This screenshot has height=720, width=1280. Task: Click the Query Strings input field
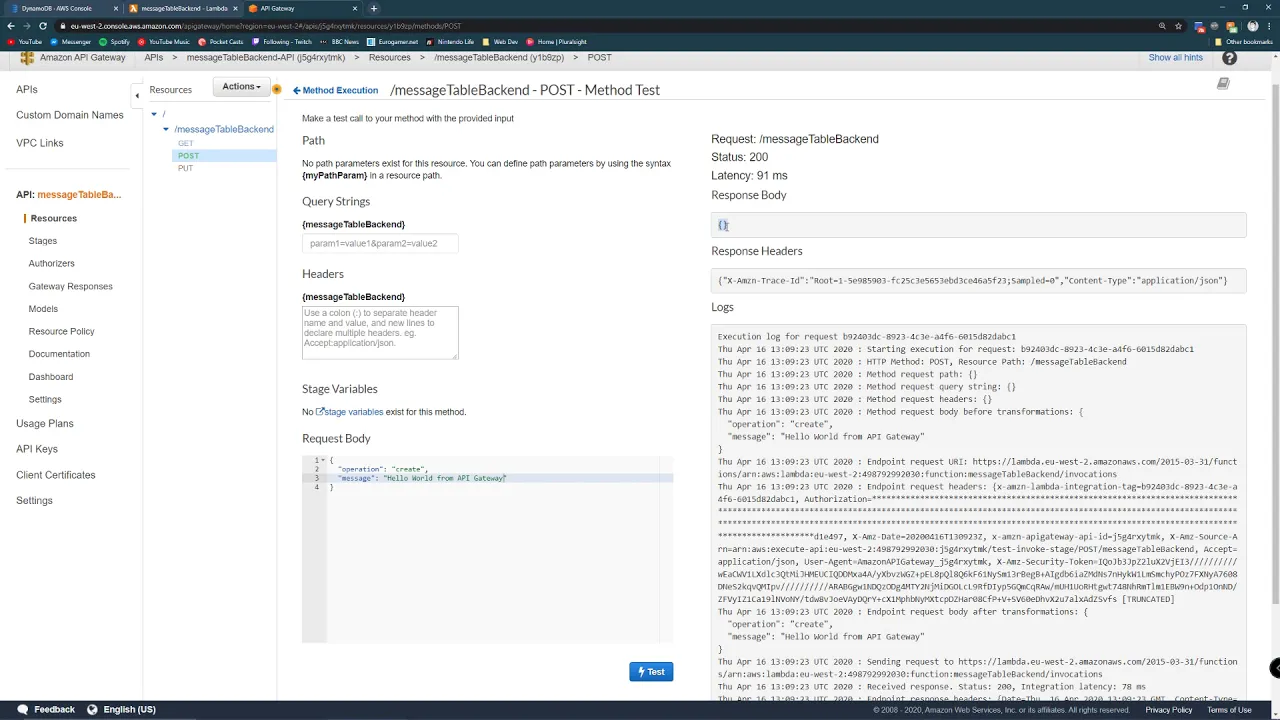pyautogui.click(x=380, y=243)
